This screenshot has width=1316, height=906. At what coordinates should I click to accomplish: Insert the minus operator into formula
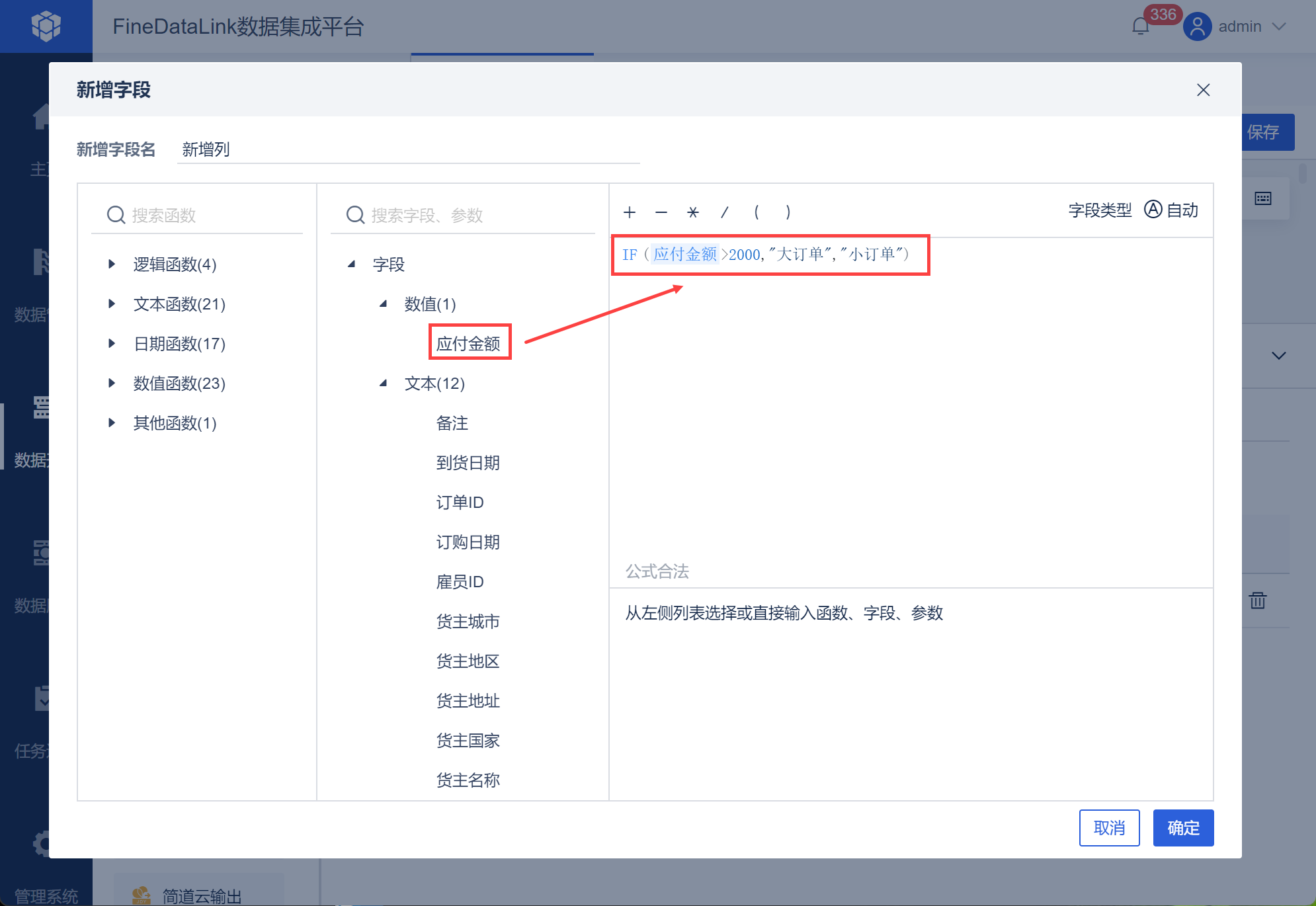(x=661, y=212)
